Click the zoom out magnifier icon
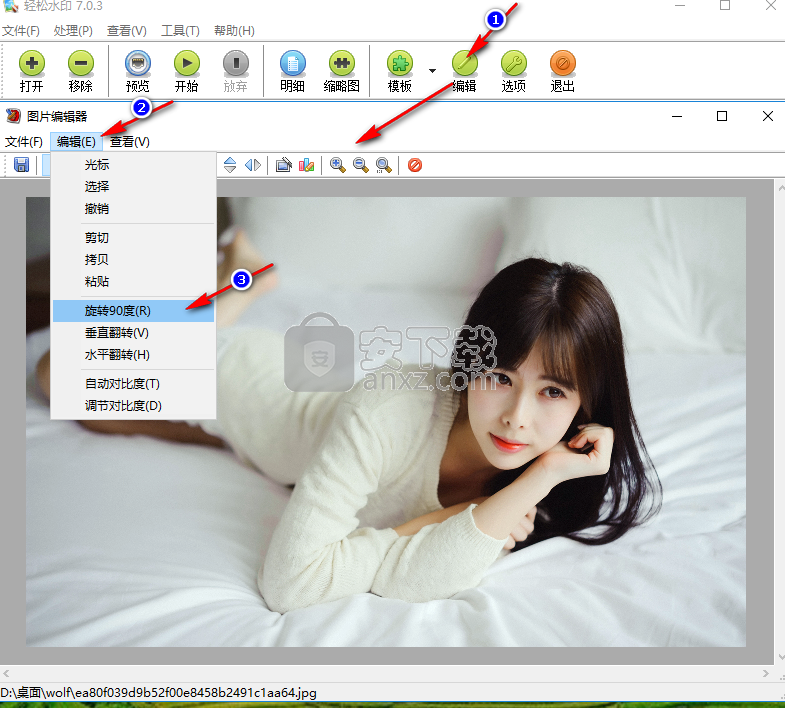Screen dimensions: 785x708 (x=360, y=165)
